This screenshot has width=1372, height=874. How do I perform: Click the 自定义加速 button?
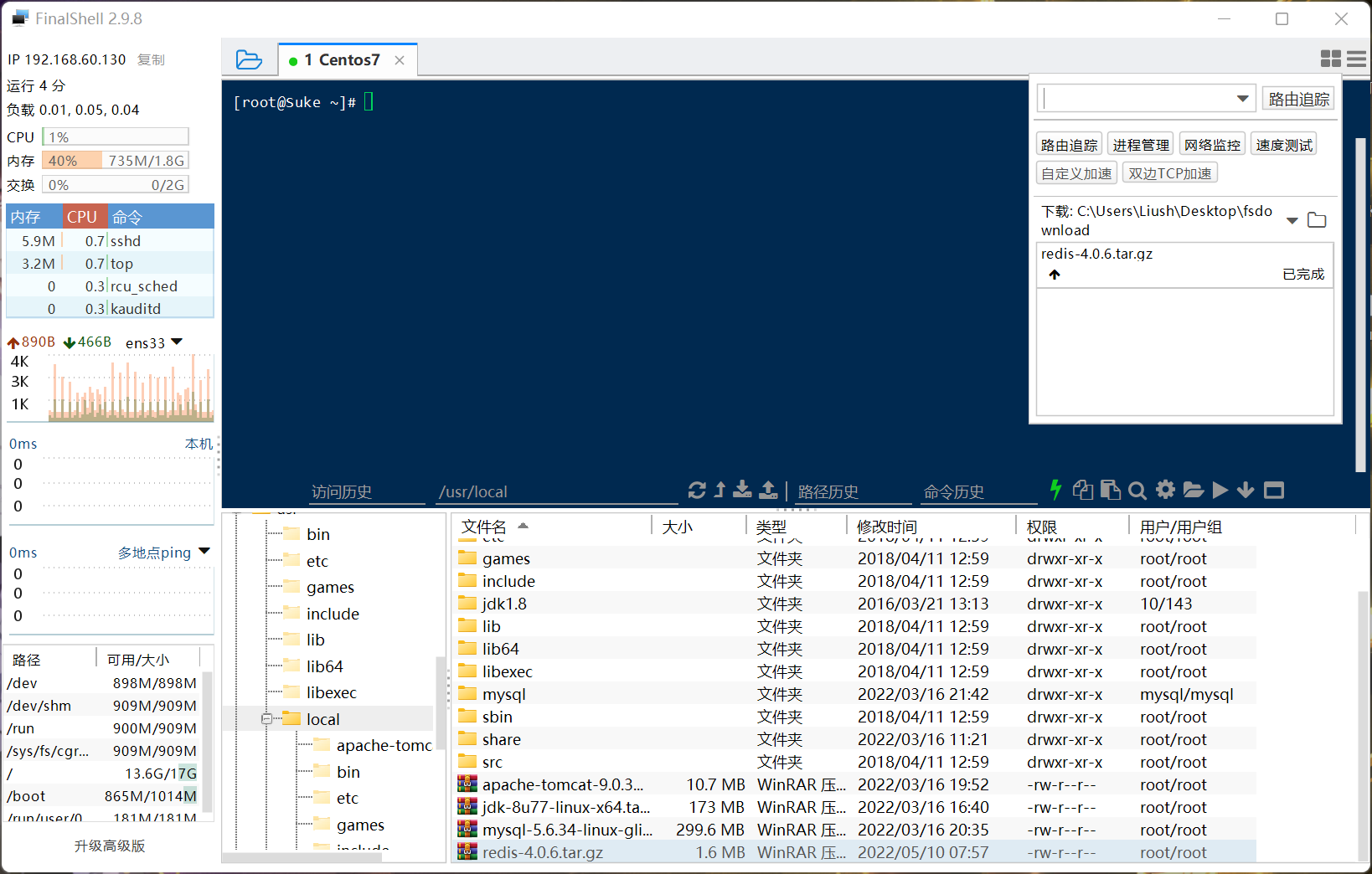click(1076, 173)
